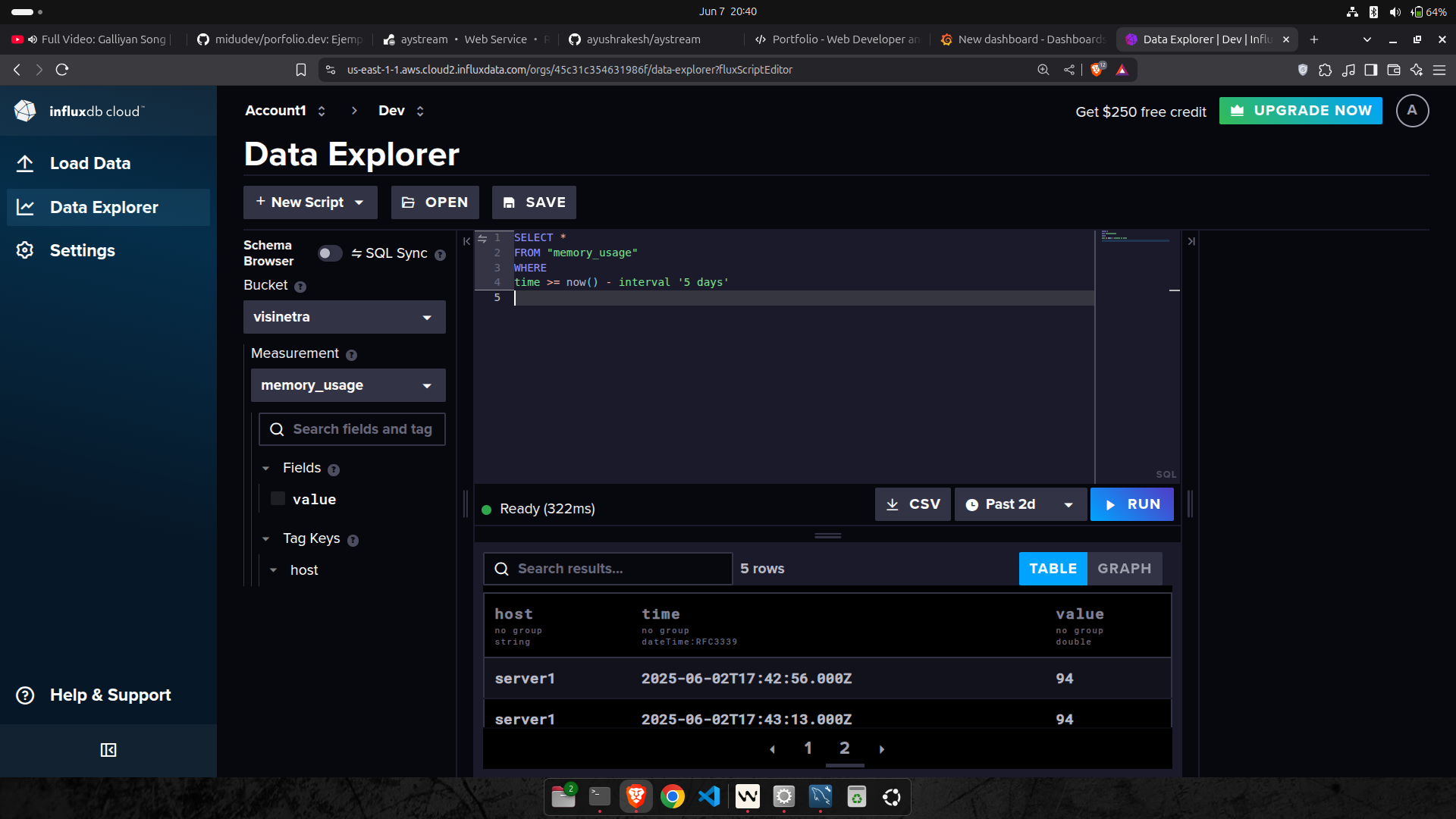
Task: Click the zoom magnifier in address bar
Action: click(1043, 70)
